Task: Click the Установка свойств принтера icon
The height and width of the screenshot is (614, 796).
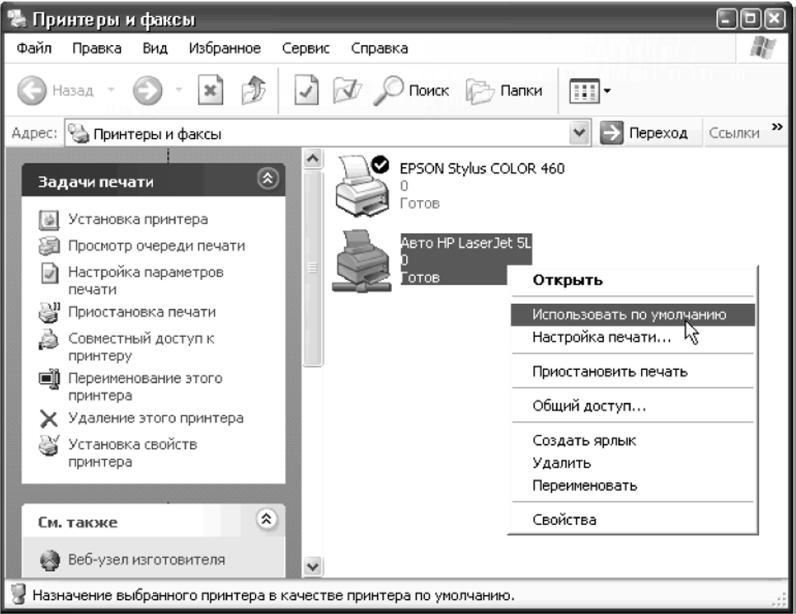Action: pyautogui.click(x=49, y=445)
